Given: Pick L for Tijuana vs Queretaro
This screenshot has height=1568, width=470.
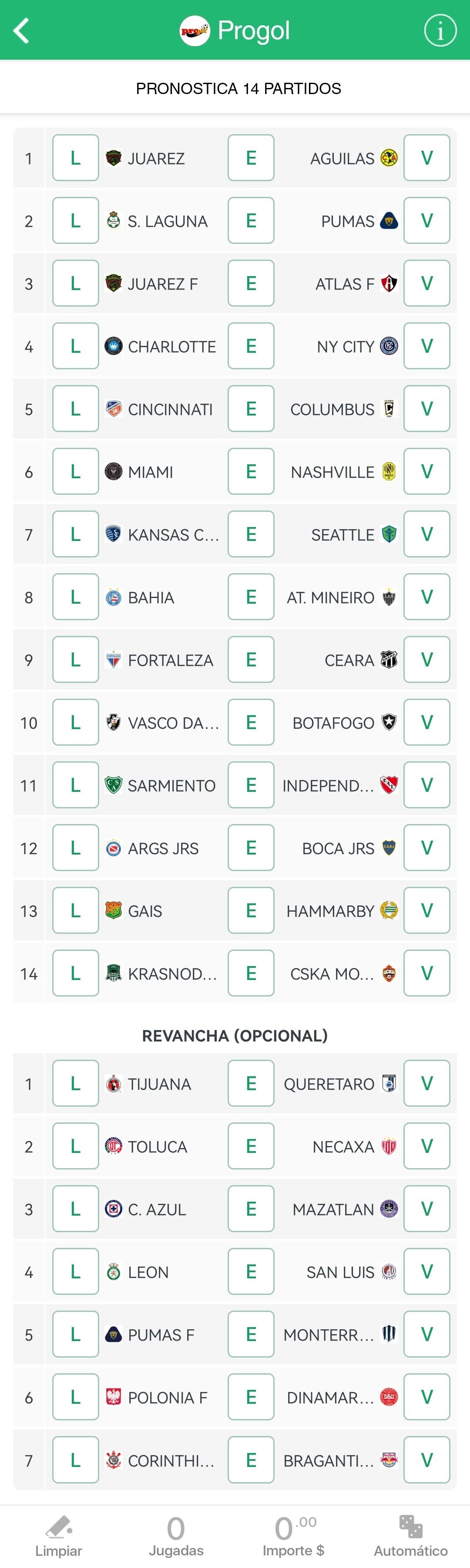Looking at the screenshot, I should tap(75, 1084).
